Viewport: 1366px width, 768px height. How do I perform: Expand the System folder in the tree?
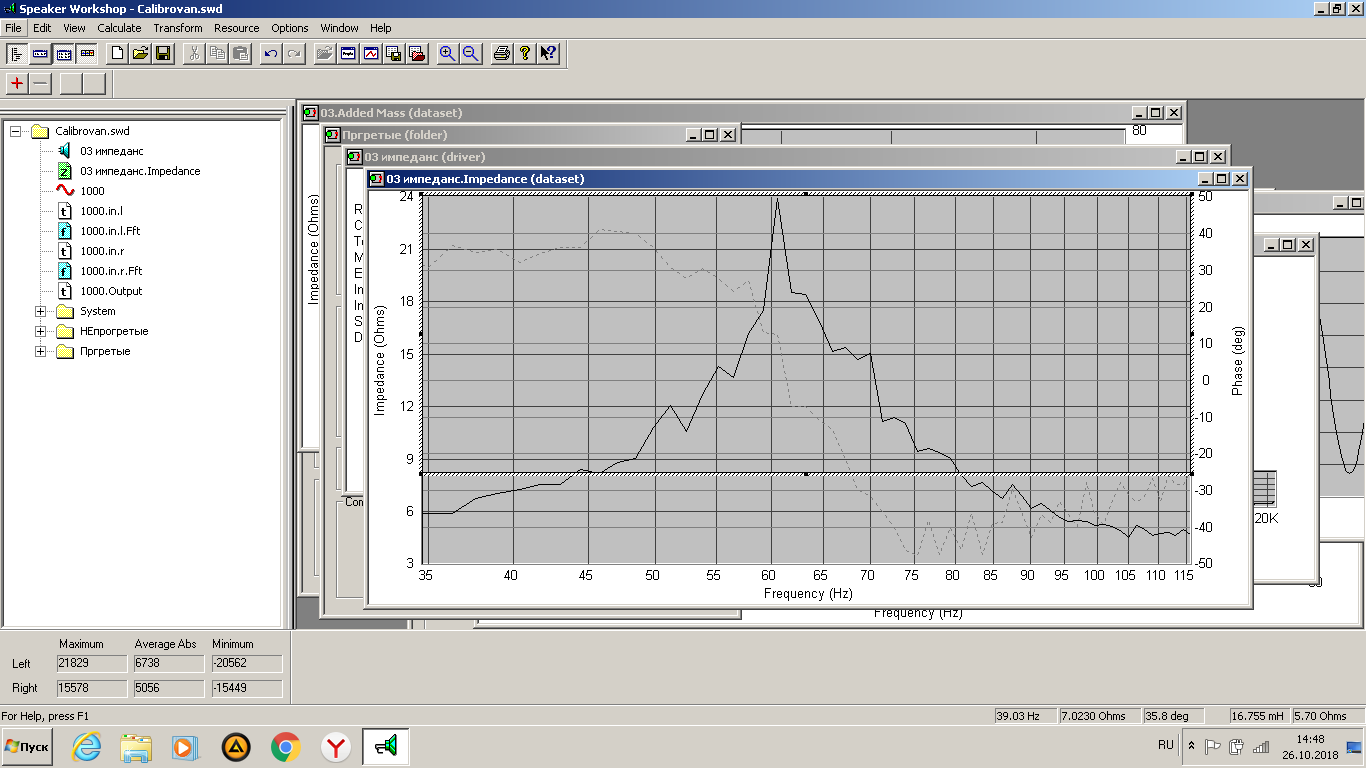click(41, 311)
